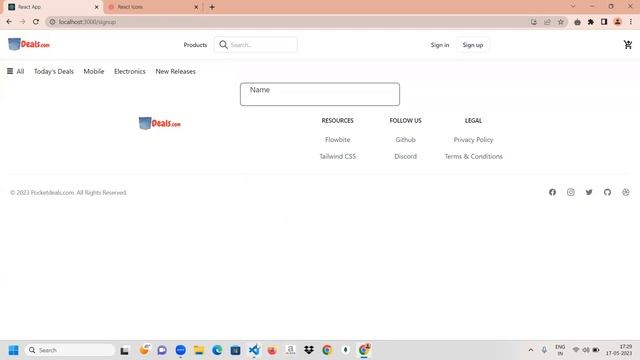This screenshot has height=360, width=640.
Task: Open the Flowbite resource link
Action: pyautogui.click(x=338, y=140)
